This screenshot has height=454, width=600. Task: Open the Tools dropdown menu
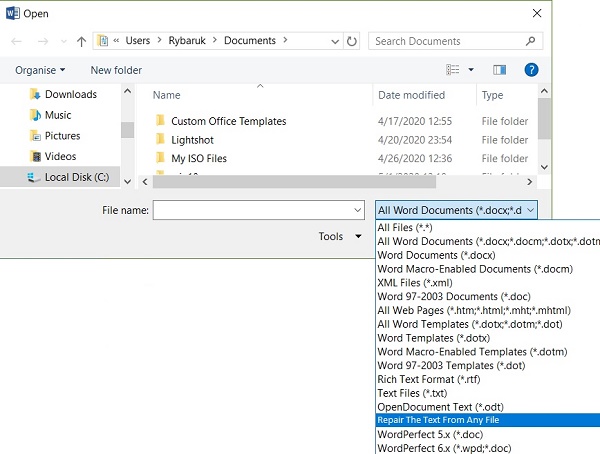pos(340,236)
